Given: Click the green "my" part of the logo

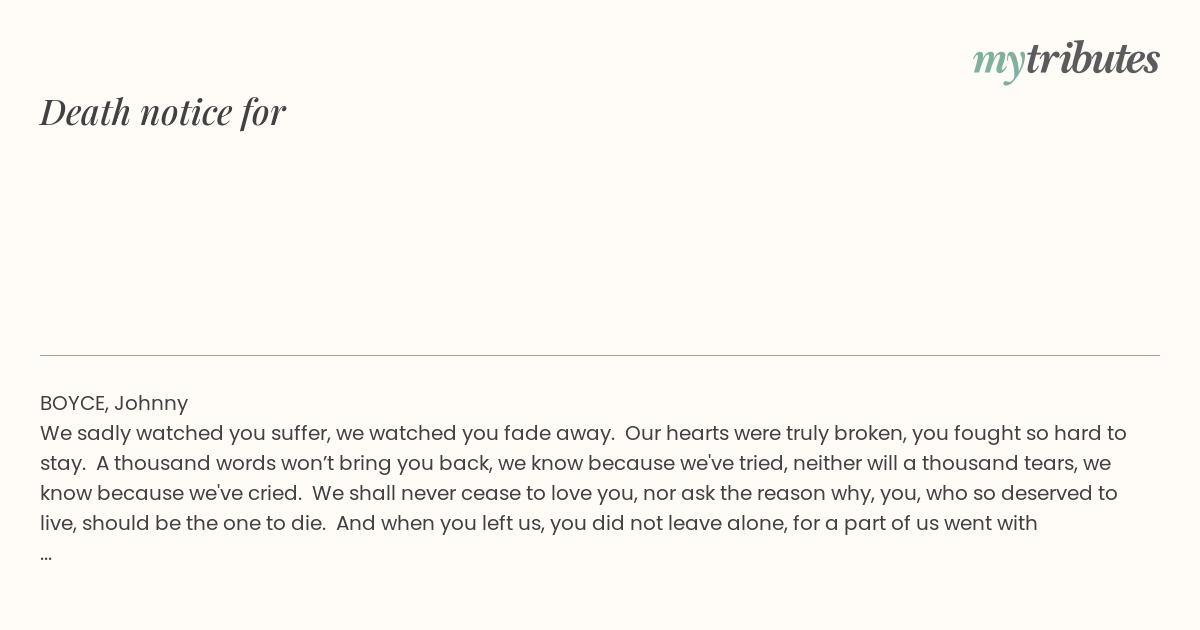Looking at the screenshot, I should pos(999,63).
